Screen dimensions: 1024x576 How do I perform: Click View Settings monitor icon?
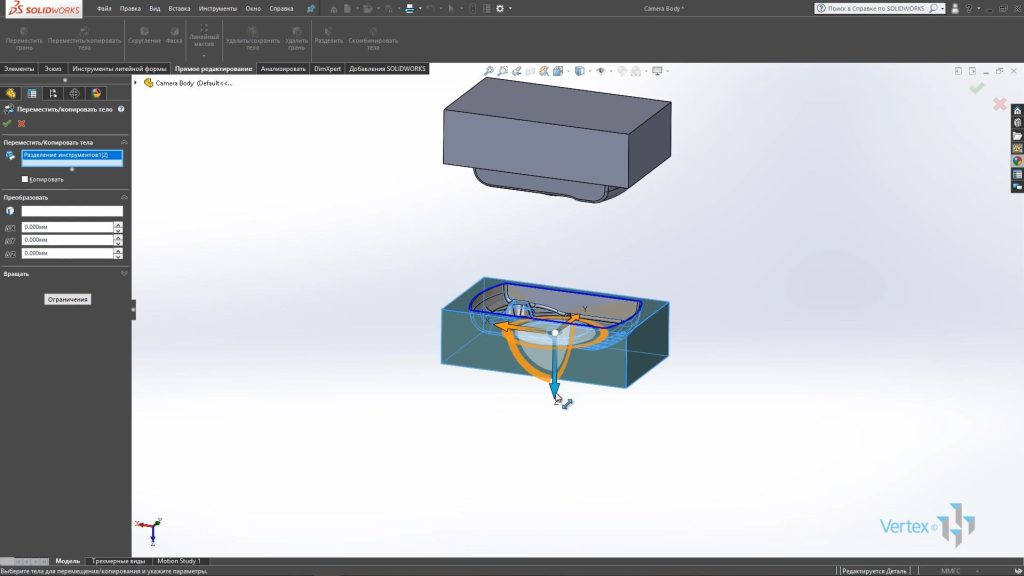[x=657, y=71]
